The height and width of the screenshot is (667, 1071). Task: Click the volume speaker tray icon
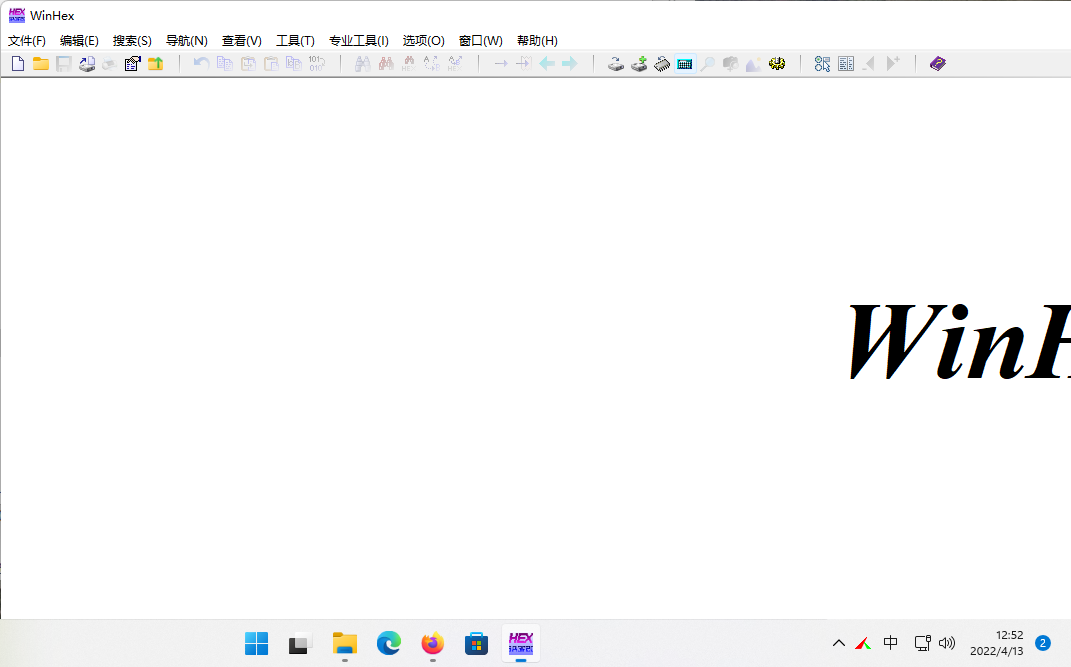[x=947, y=643]
